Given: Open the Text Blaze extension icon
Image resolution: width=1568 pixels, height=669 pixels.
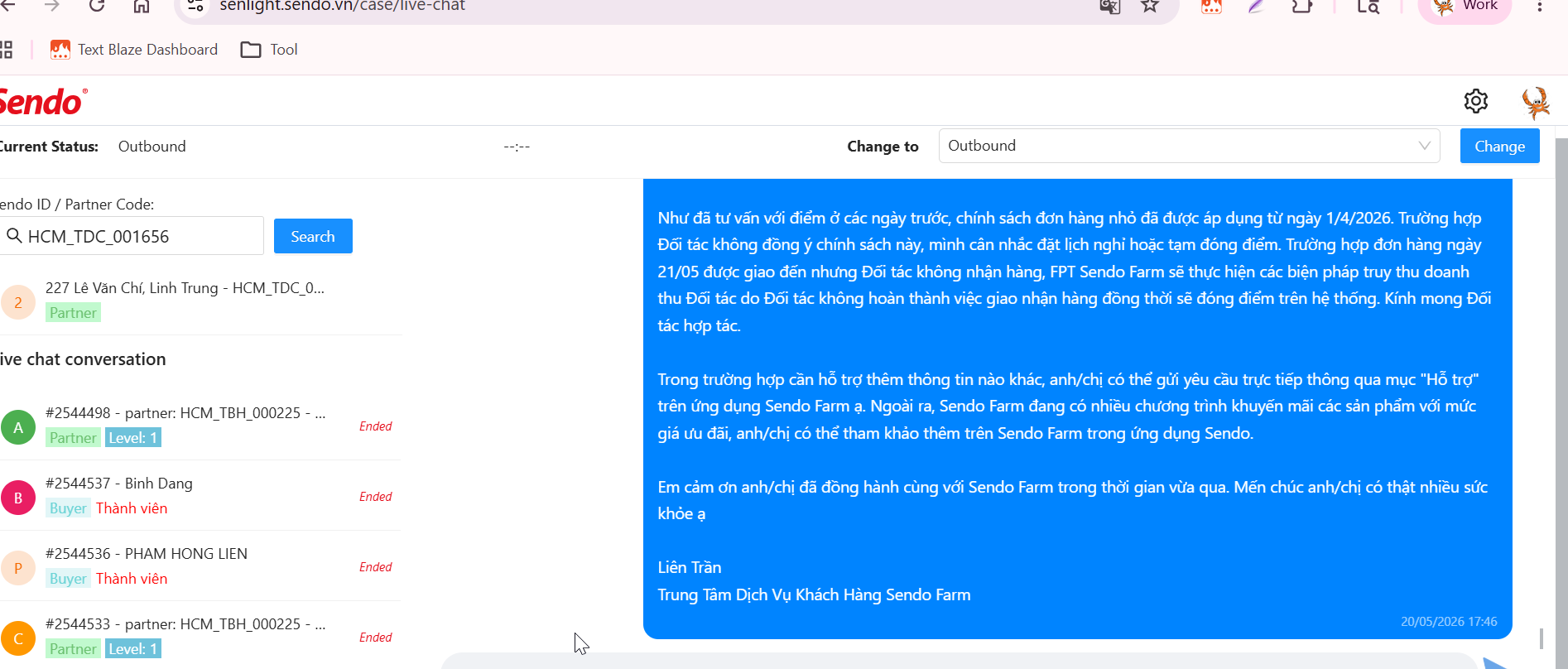Looking at the screenshot, I should pos(1211,6).
